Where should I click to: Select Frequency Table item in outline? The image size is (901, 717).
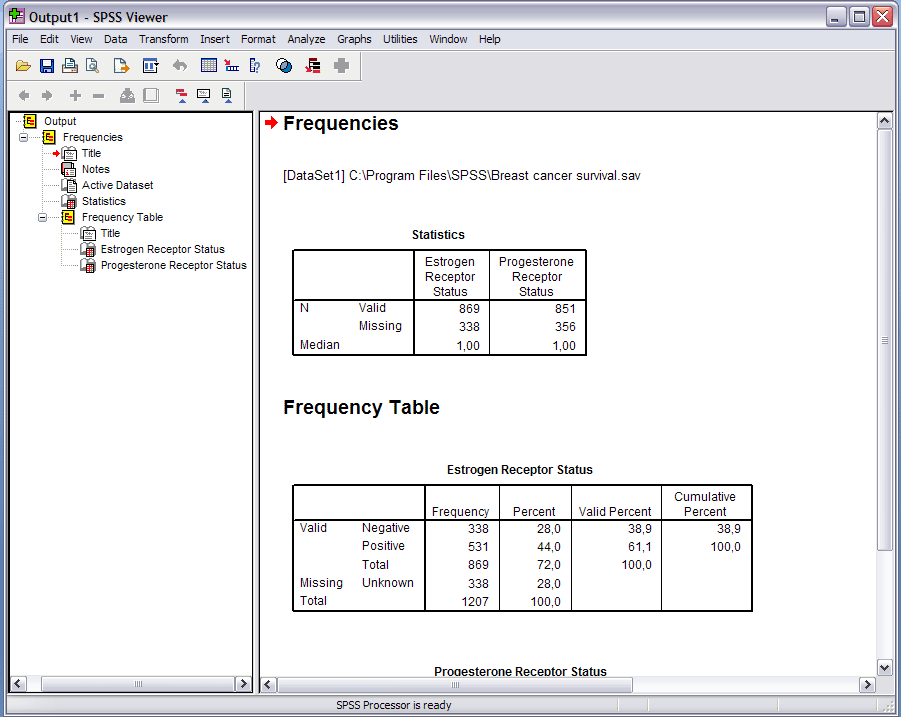[122, 217]
